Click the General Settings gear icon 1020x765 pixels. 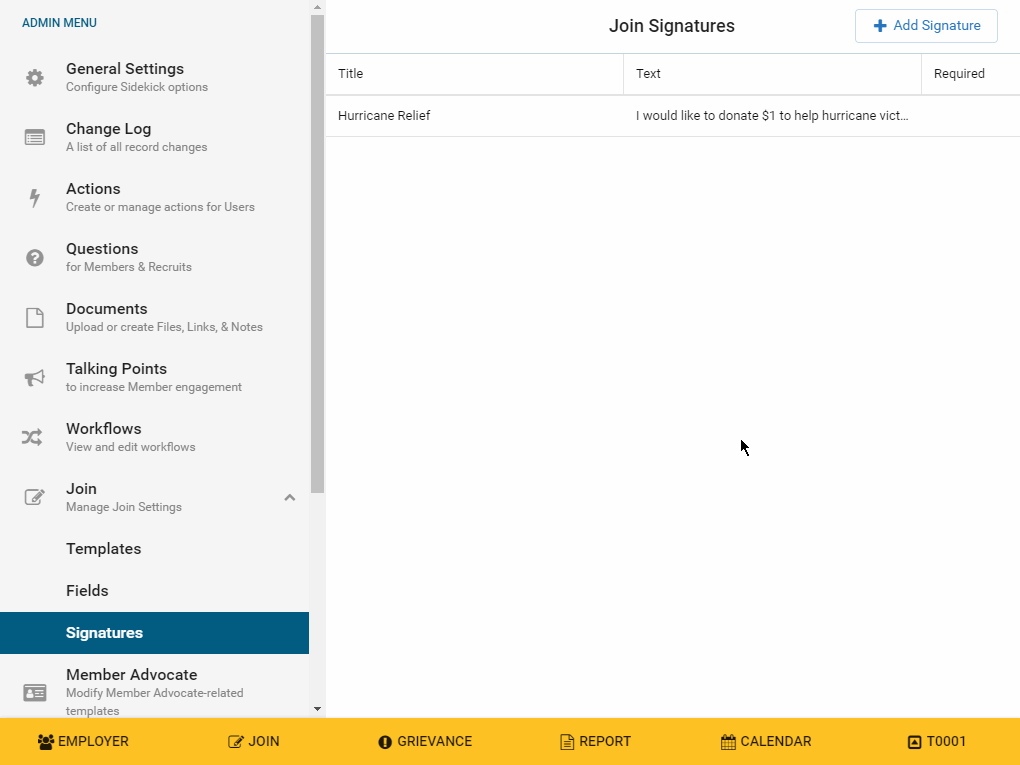click(35, 78)
